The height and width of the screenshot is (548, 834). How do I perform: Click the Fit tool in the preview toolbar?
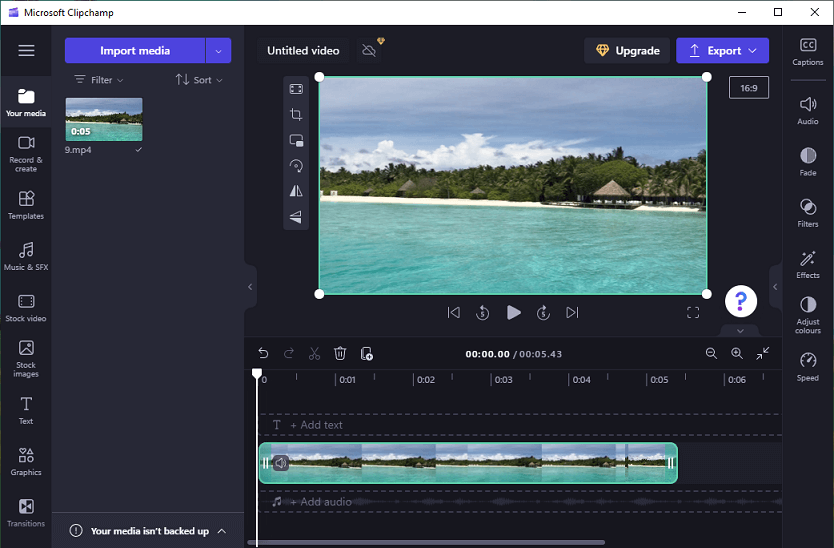pos(296,89)
